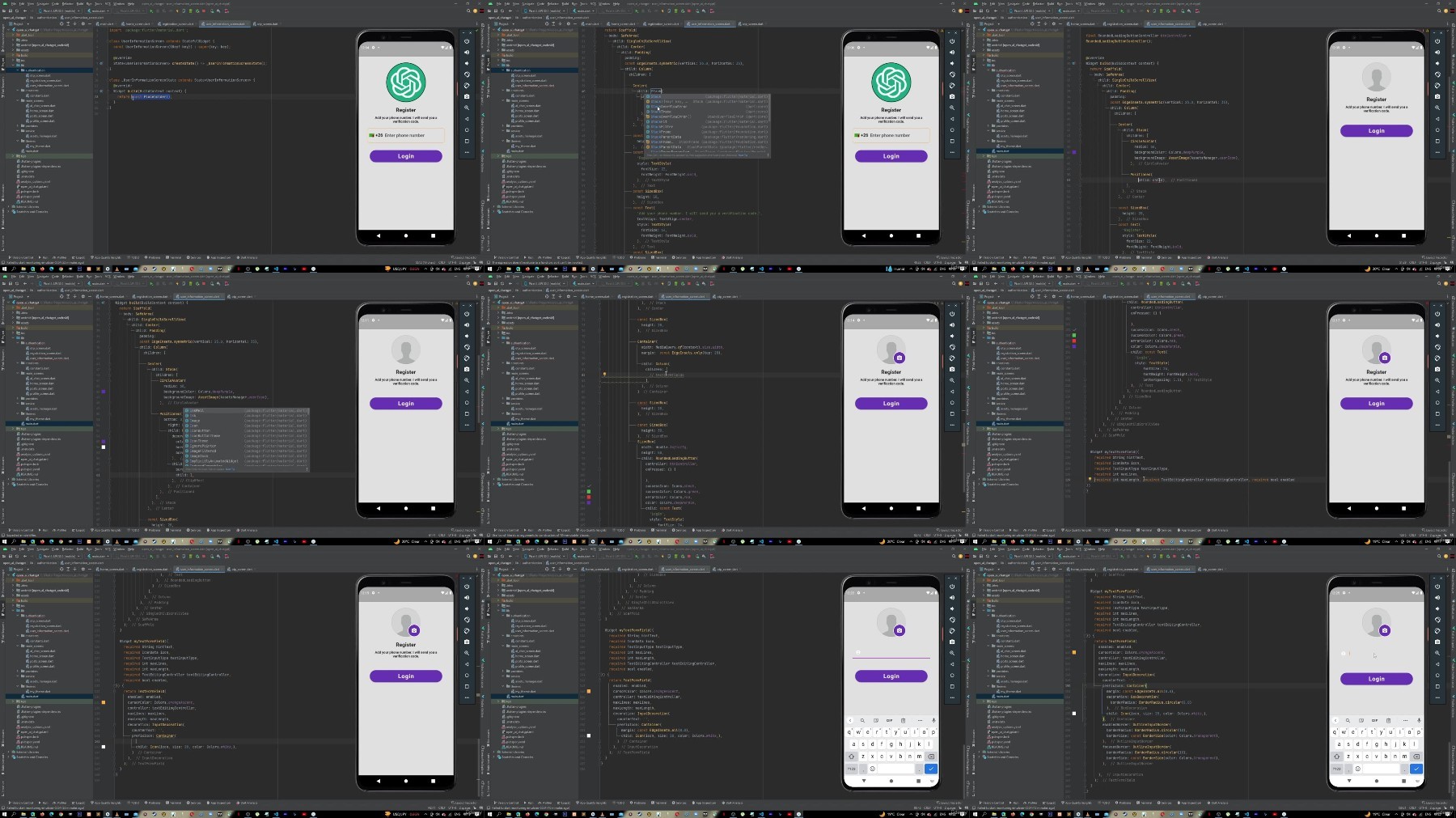Open Logcat tool tab in bottom-right screenshot
Viewport: 1456px width, 818px height.
1048,803
